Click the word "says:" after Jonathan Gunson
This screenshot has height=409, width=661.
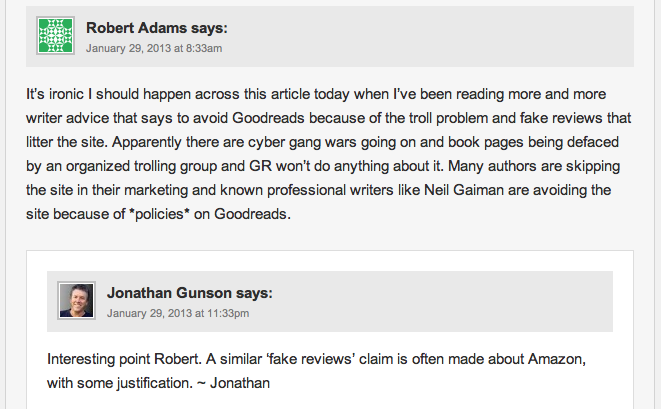tap(254, 293)
